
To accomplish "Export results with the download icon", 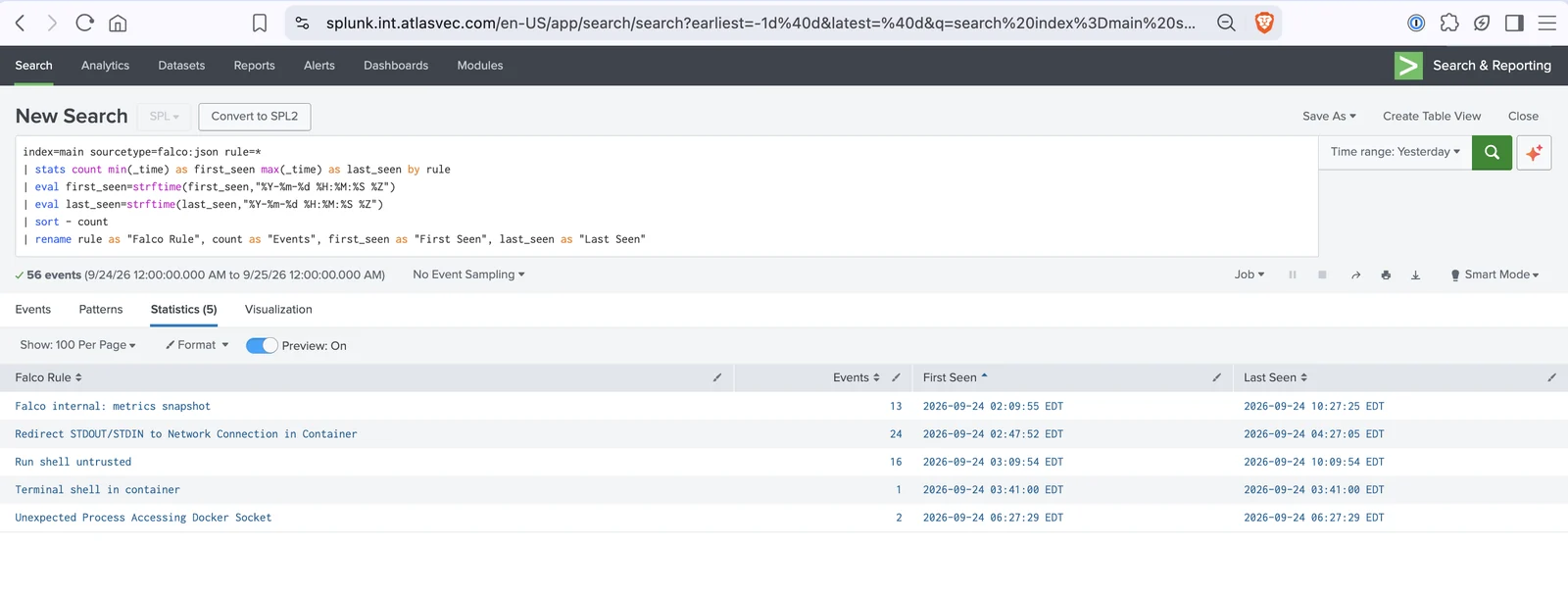I will pos(1415,275).
